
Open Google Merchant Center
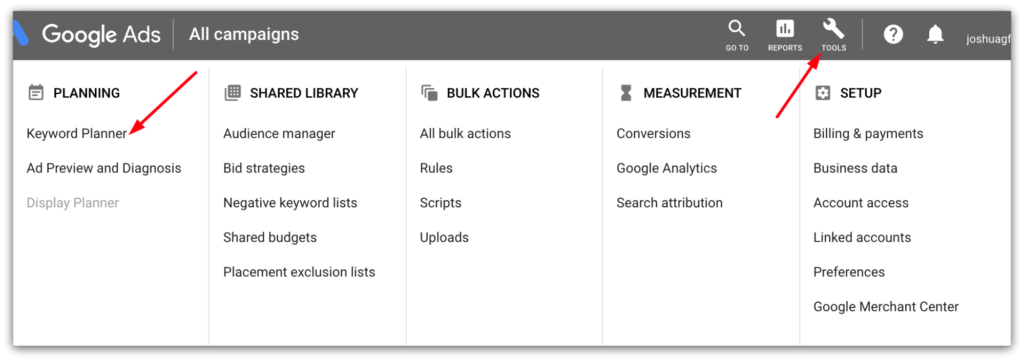[886, 307]
